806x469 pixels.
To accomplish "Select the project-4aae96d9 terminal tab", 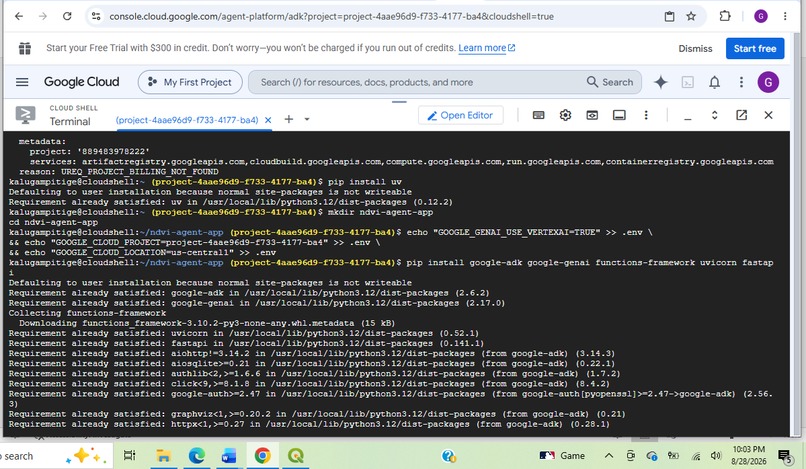I will click(x=187, y=120).
